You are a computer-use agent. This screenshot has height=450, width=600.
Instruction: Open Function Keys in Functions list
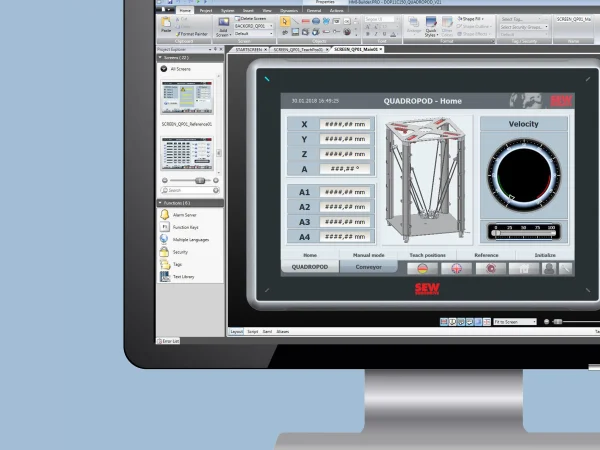[186, 227]
